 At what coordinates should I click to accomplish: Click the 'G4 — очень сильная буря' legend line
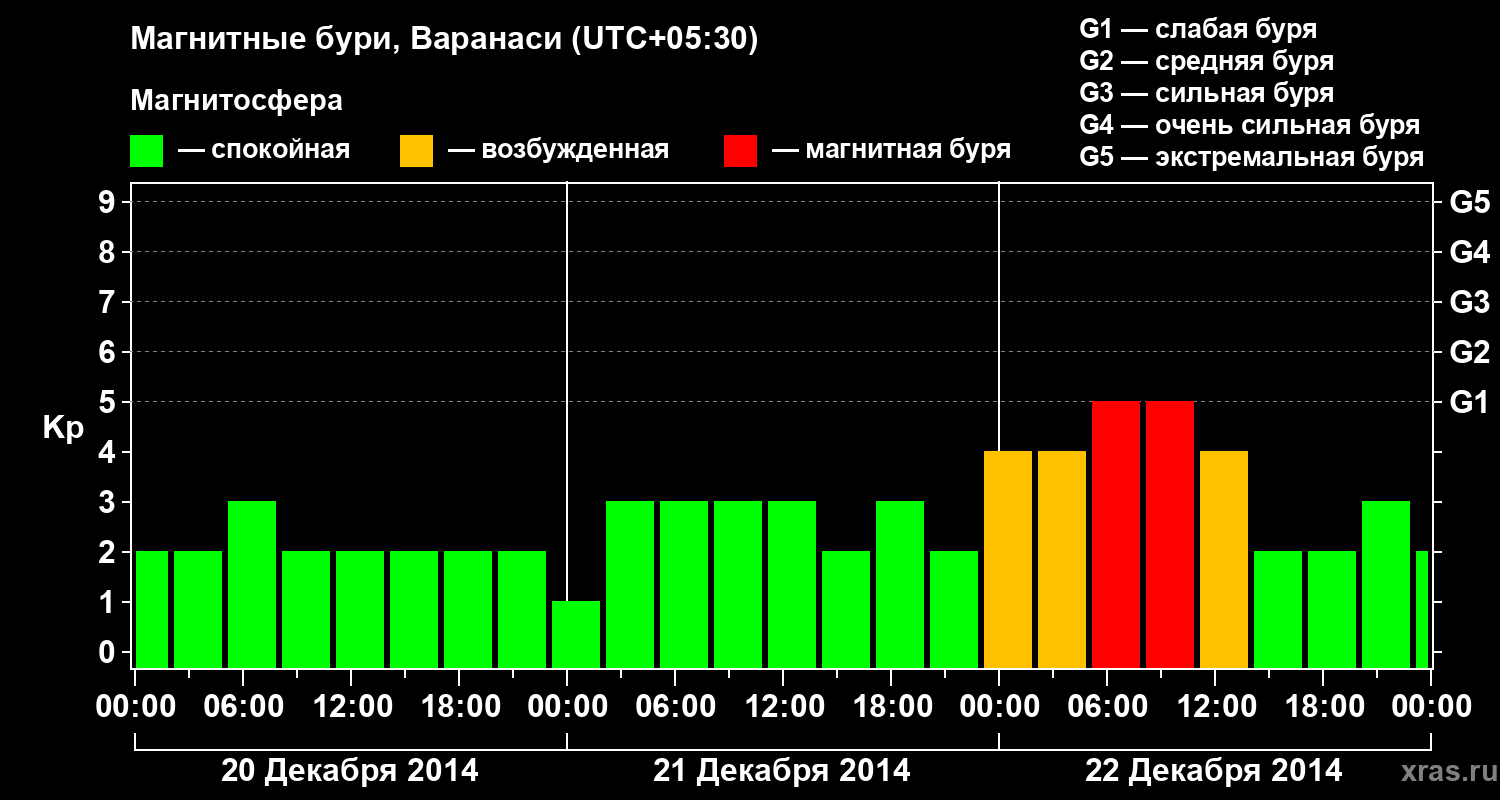tap(1249, 125)
